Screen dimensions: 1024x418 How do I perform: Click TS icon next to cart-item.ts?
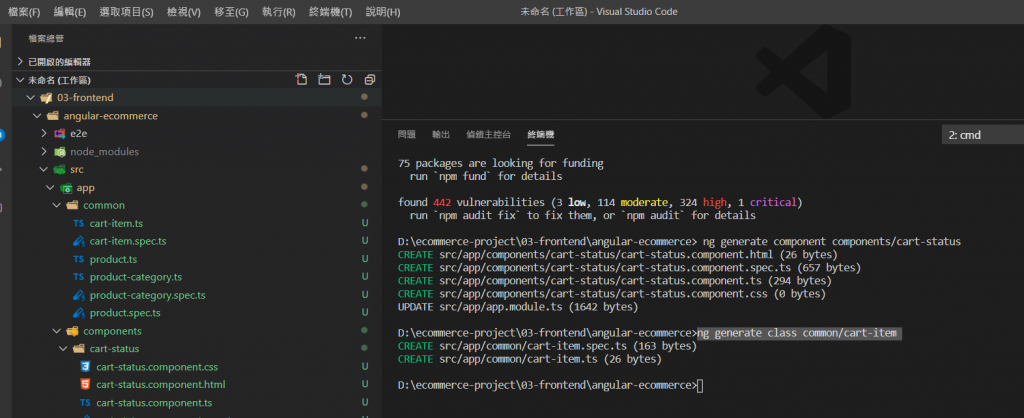pos(78,223)
